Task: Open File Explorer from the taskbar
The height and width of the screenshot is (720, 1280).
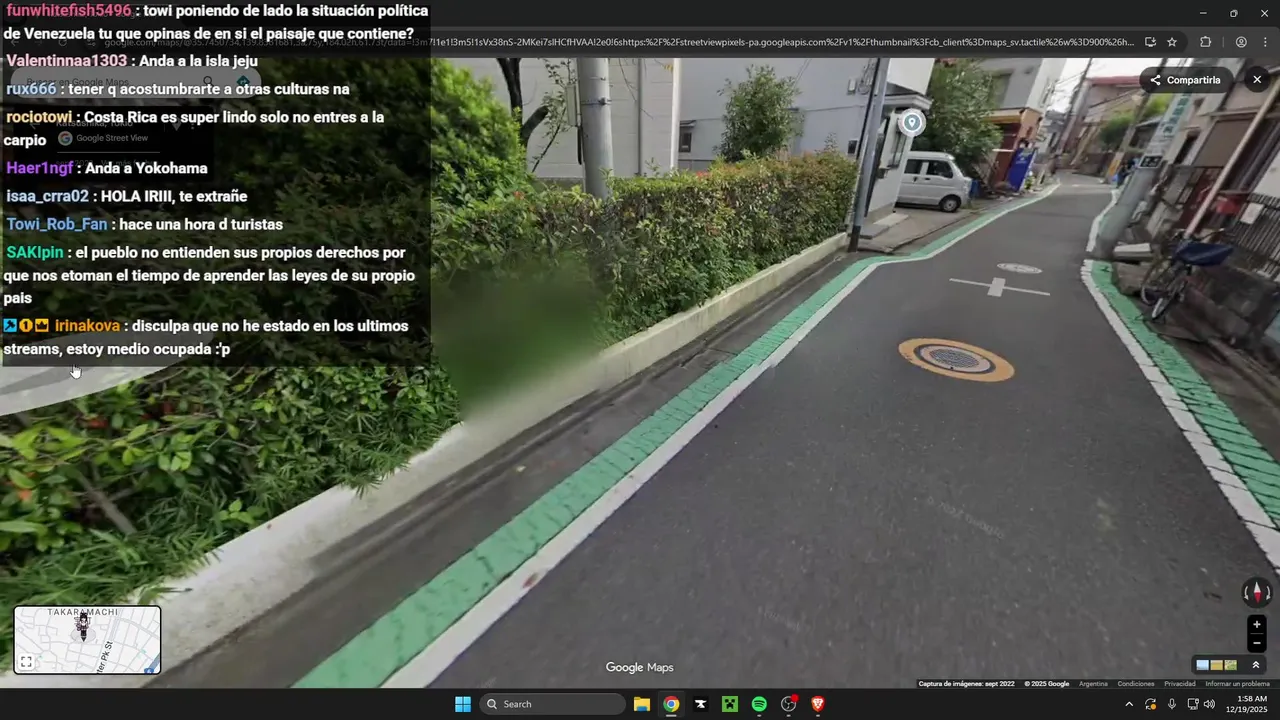Action: pos(642,704)
